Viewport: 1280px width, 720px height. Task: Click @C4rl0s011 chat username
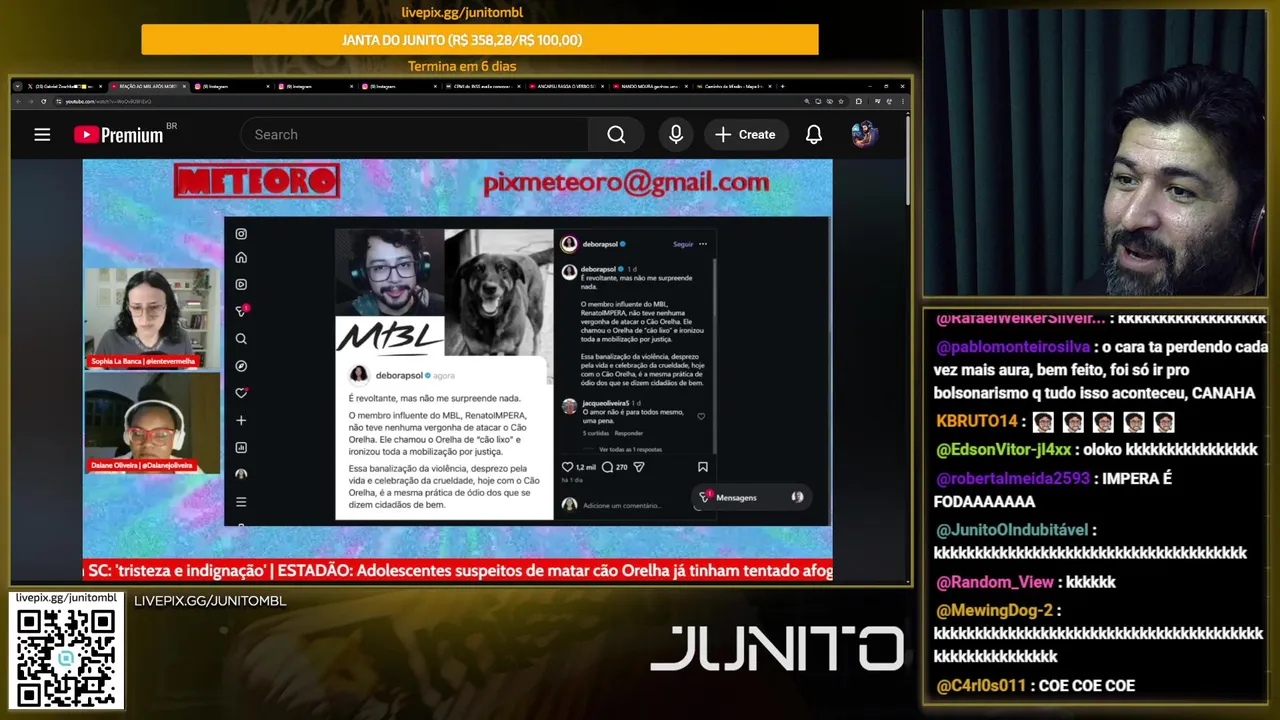click(x=981, y=686)
